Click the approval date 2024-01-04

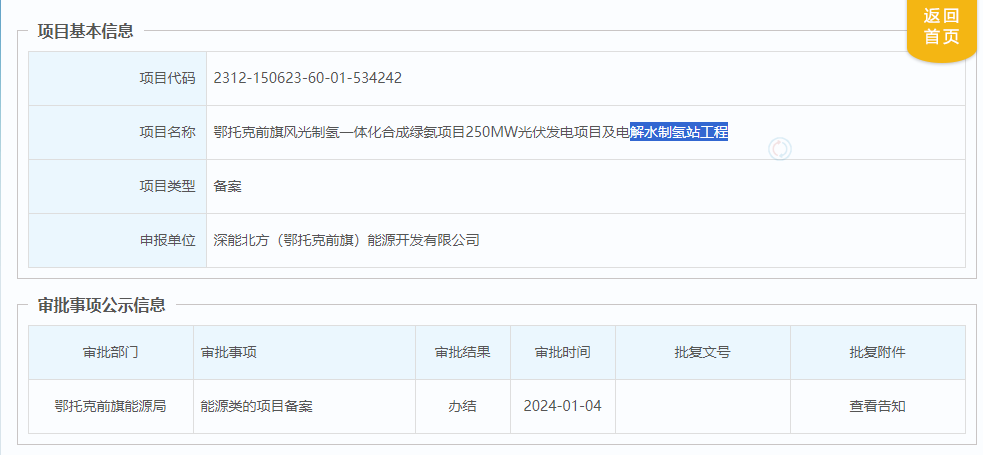[562, 406]
